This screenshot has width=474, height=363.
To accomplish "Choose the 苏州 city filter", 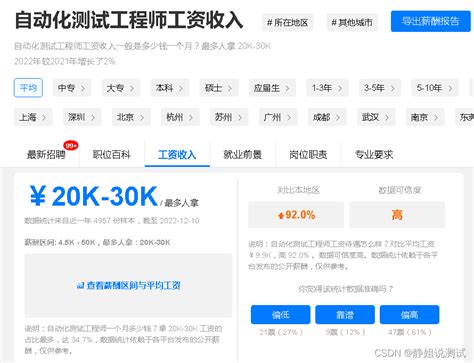I will point(229,117).
